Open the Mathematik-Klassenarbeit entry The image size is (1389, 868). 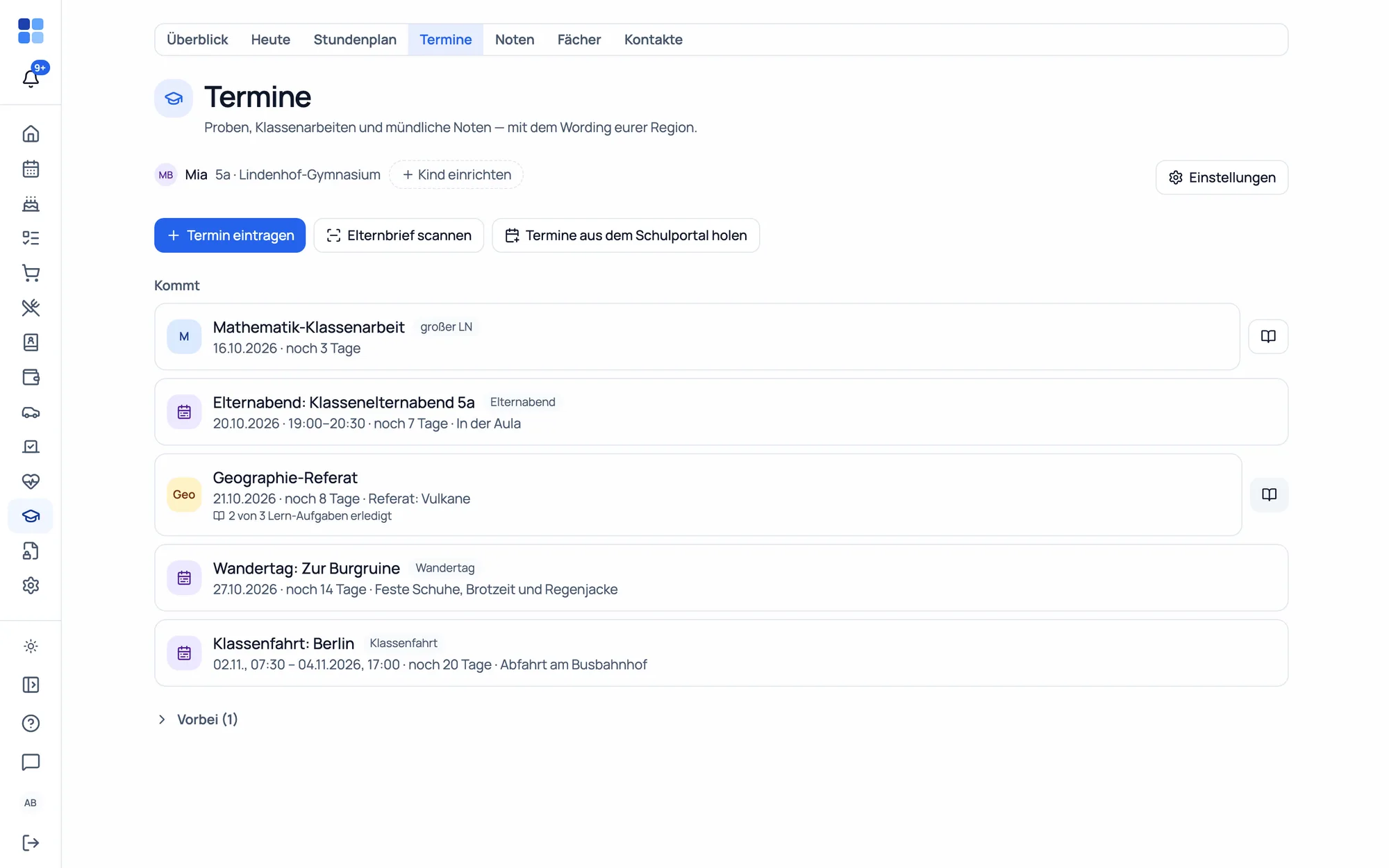point(697,337)
